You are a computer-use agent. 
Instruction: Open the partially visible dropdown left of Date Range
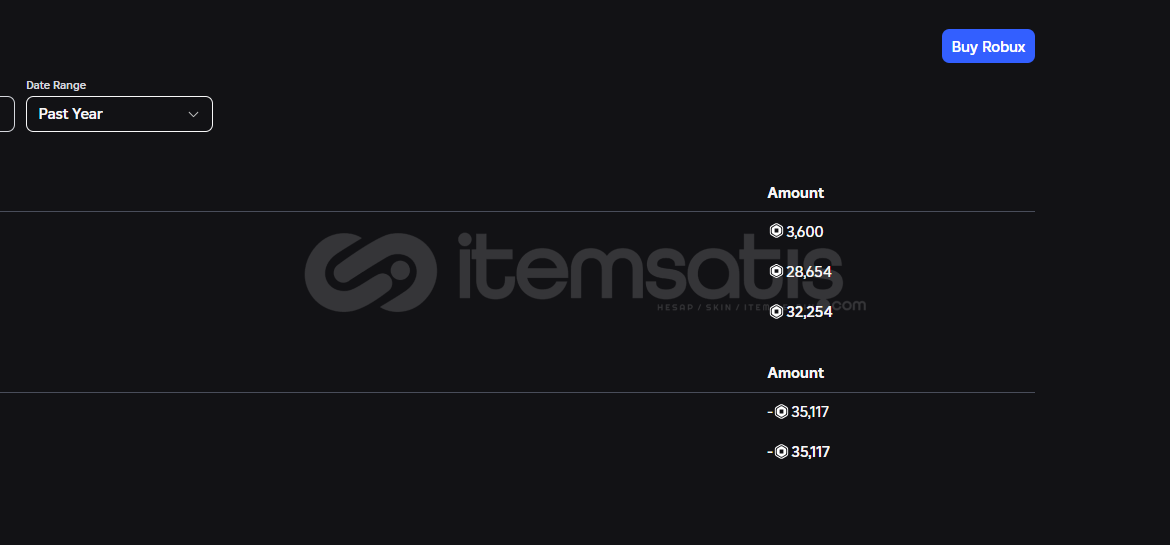7,114
